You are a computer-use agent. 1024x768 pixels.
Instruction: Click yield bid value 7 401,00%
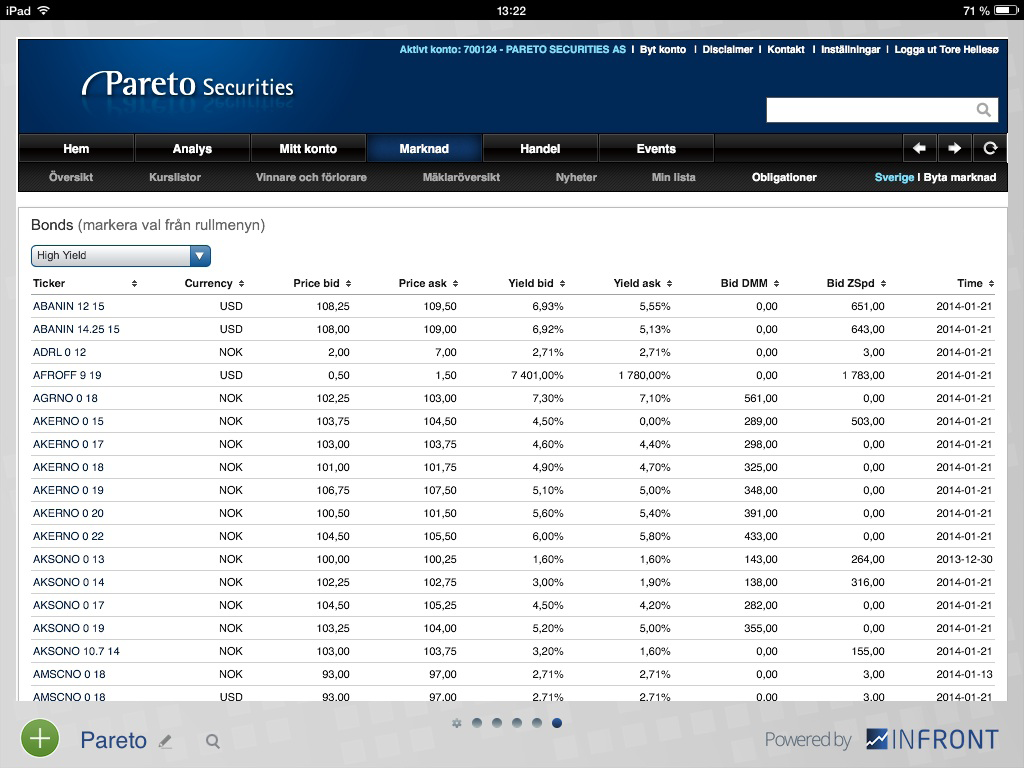pos(537,375)
